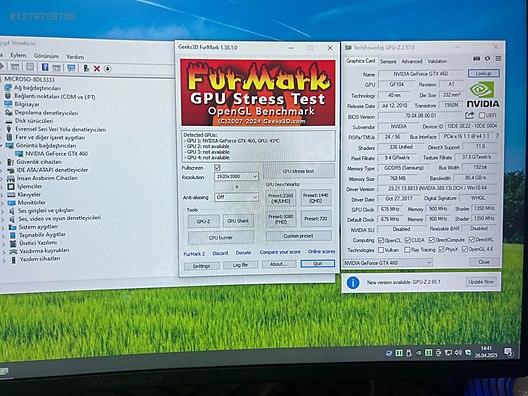Toggle the PhysX checkbox

click(x=441, y=250)
